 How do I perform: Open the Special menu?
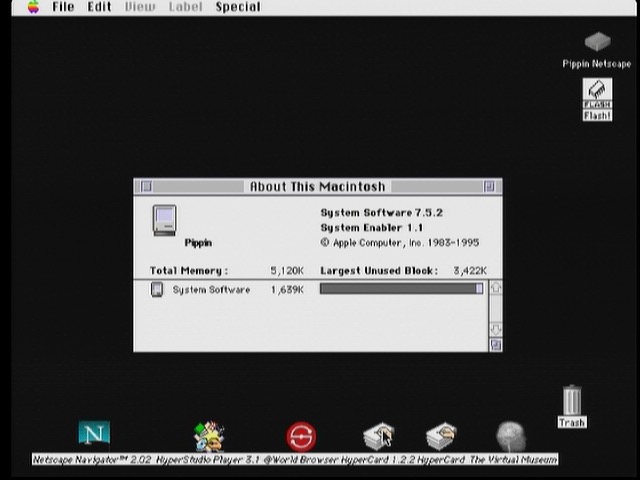(x=238, y=7)
